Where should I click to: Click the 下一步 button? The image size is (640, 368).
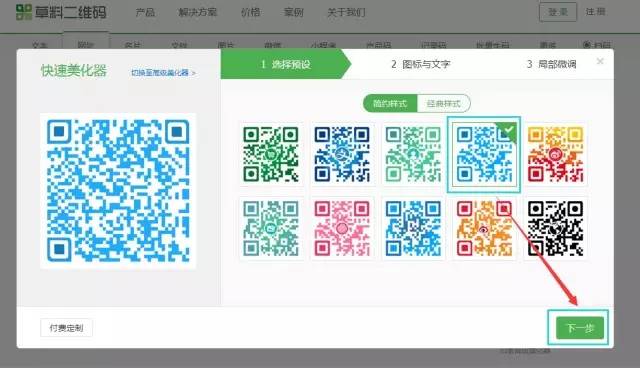point(580,328)
